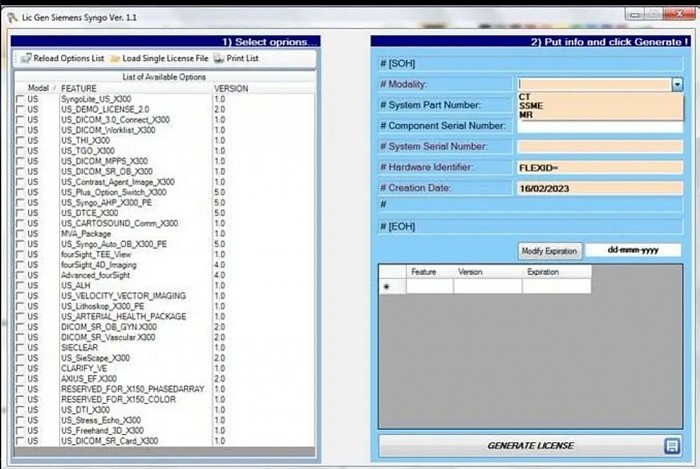The image size is (700, 469).
Task: Toggle the US_TGO_X300 checkbox
Action: 20,150
